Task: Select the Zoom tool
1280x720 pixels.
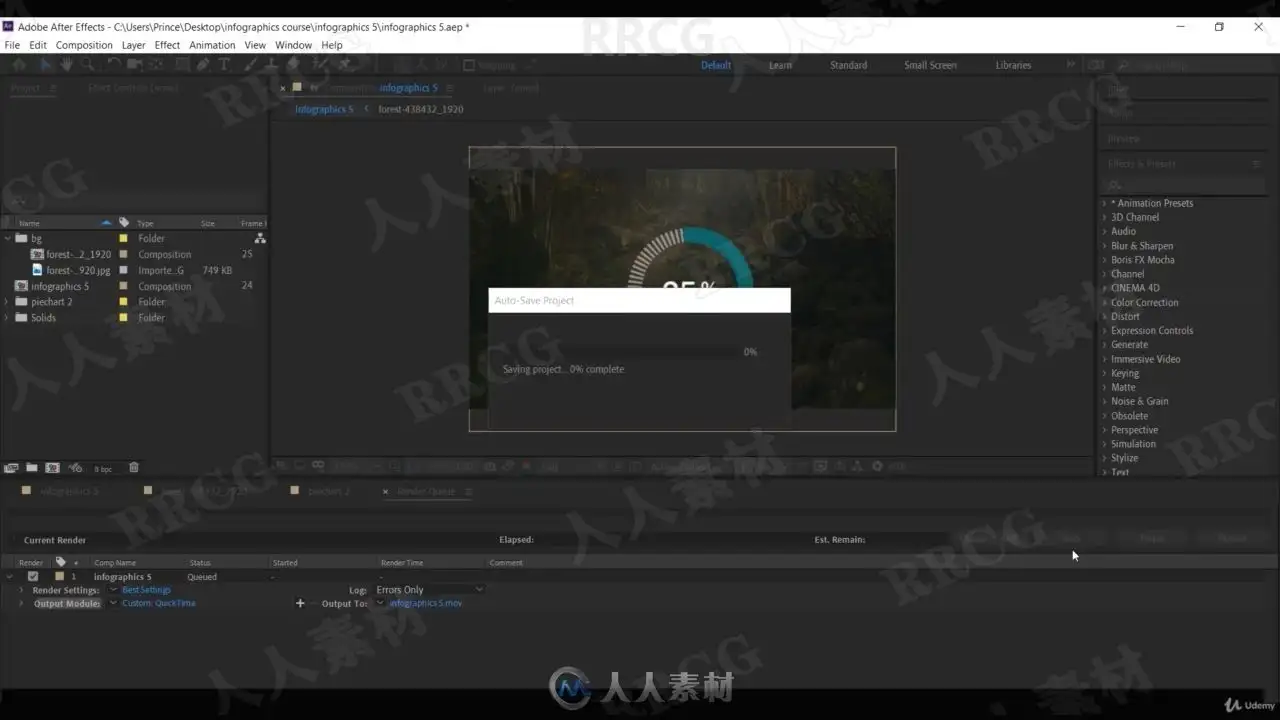Action: (88, 65)
